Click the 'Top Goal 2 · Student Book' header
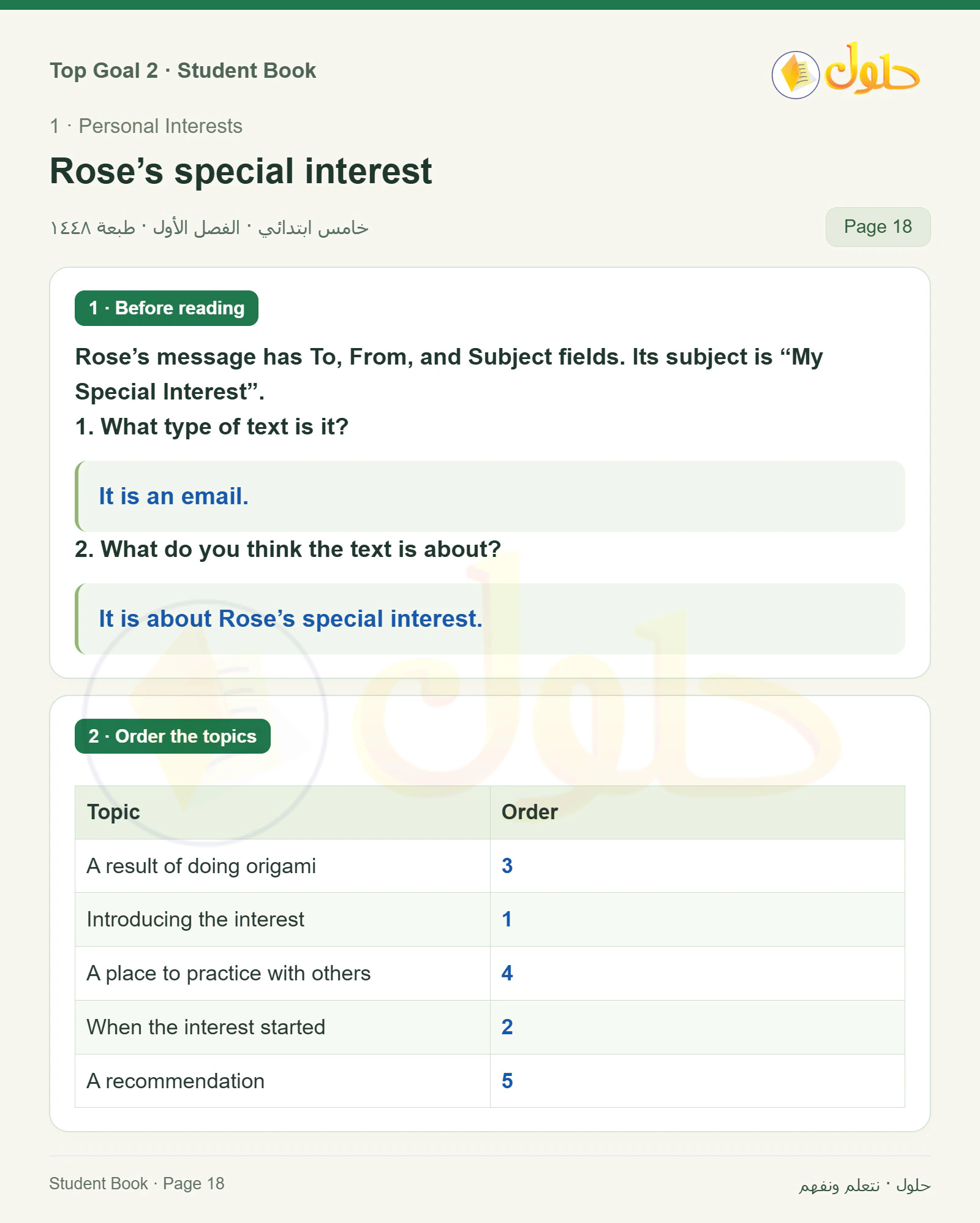Viewport: 980px width, 1223px height. (183, 70)
